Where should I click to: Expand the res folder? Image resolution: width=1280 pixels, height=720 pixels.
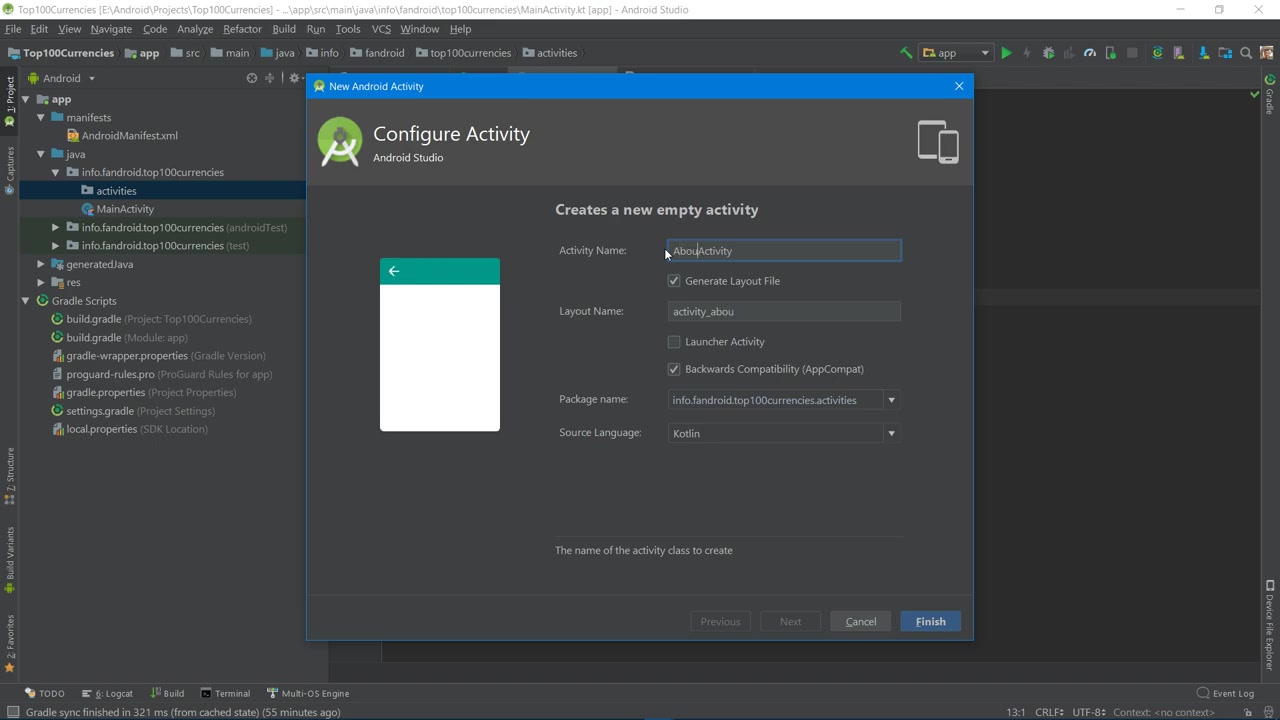(x=41, y=282)
